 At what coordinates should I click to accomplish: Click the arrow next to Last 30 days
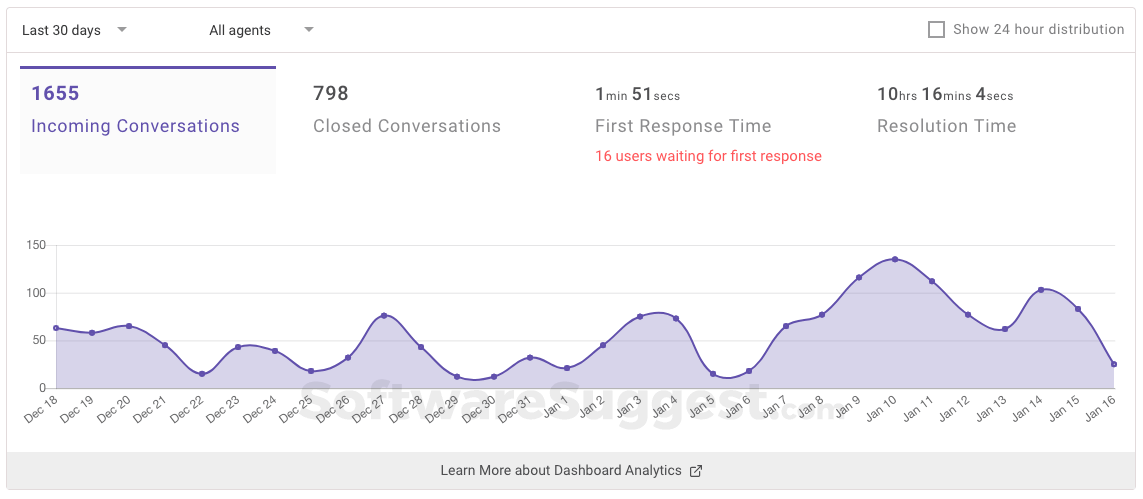coord(122,30)
